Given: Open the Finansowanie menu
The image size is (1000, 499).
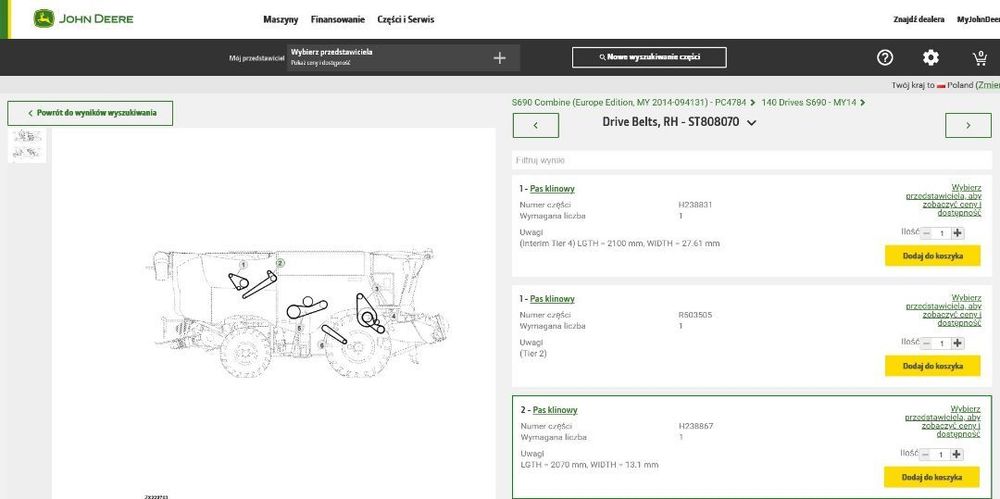Looking at the screenshot, I should point(338,20).
